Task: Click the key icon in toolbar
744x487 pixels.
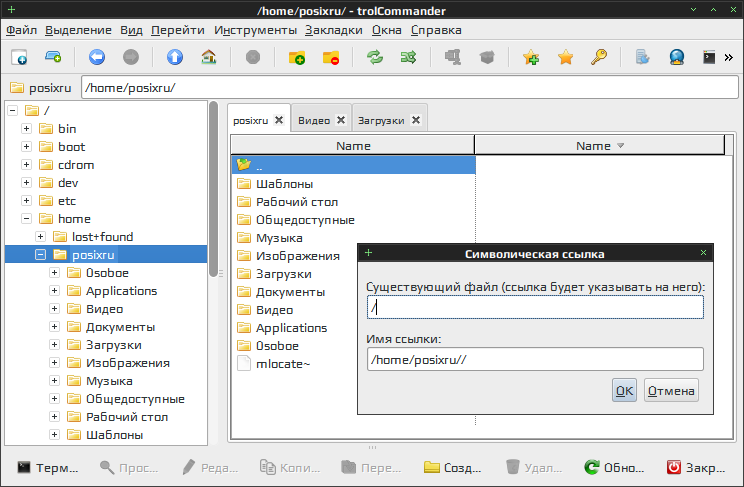Action: tap(599, 57)
